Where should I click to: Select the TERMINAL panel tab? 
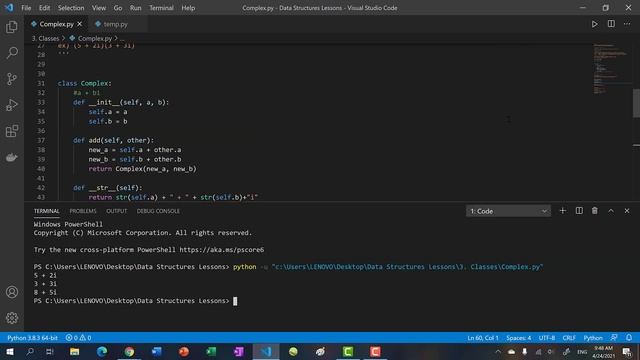(x=47, y=211)
